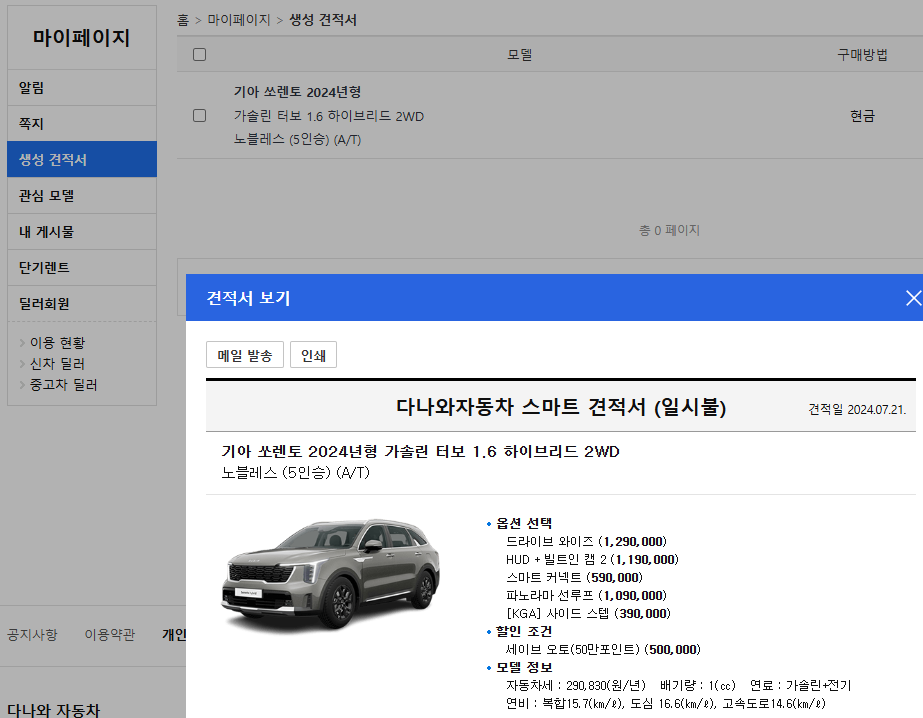Open 이용약관 footer link
The height and width of the screenshot is (718, 923).
pos(109,634)
